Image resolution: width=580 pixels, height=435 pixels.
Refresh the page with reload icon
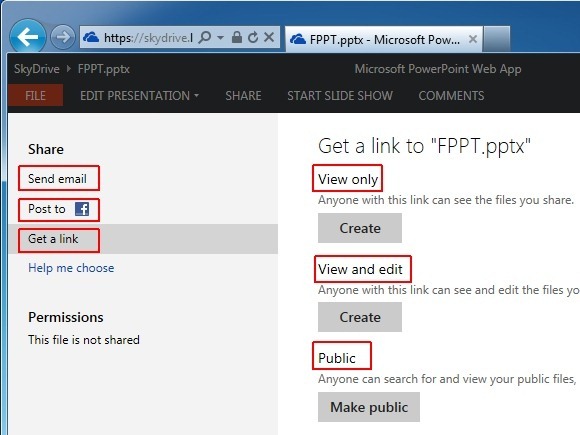click(253, 37)
